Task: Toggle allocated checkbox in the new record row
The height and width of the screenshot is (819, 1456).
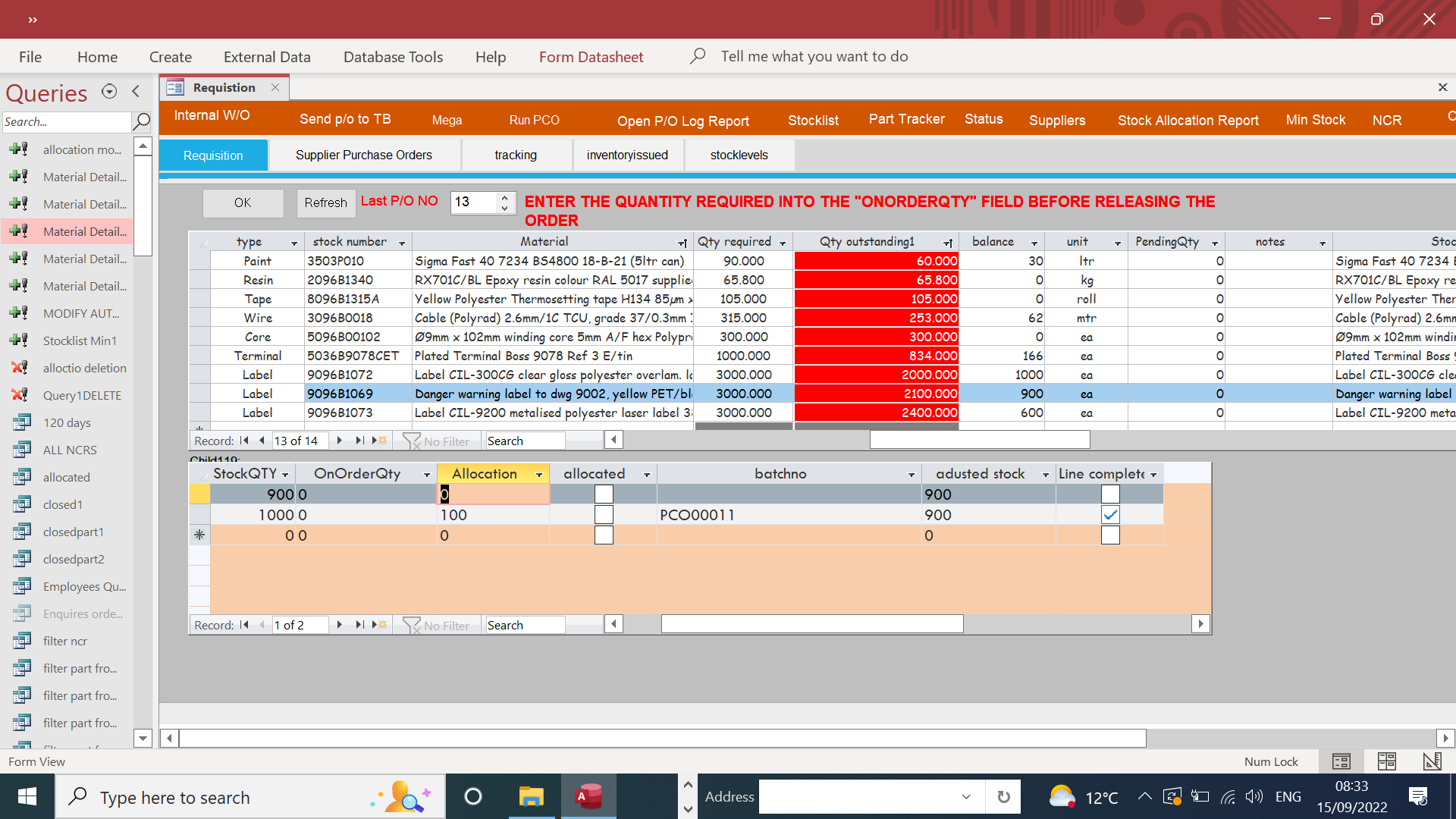Action: click(604, 535)
